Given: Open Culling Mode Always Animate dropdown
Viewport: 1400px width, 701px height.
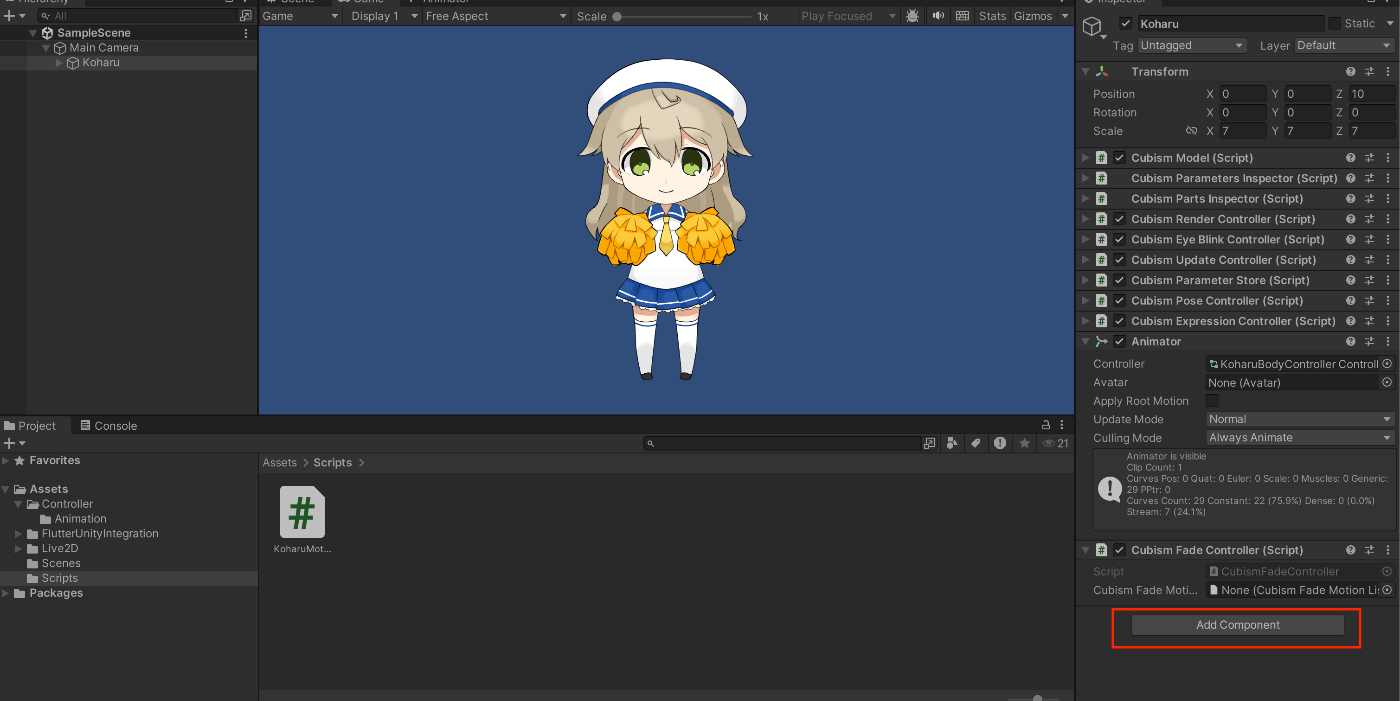Looking at the screenshot, I should (1300, 438).
